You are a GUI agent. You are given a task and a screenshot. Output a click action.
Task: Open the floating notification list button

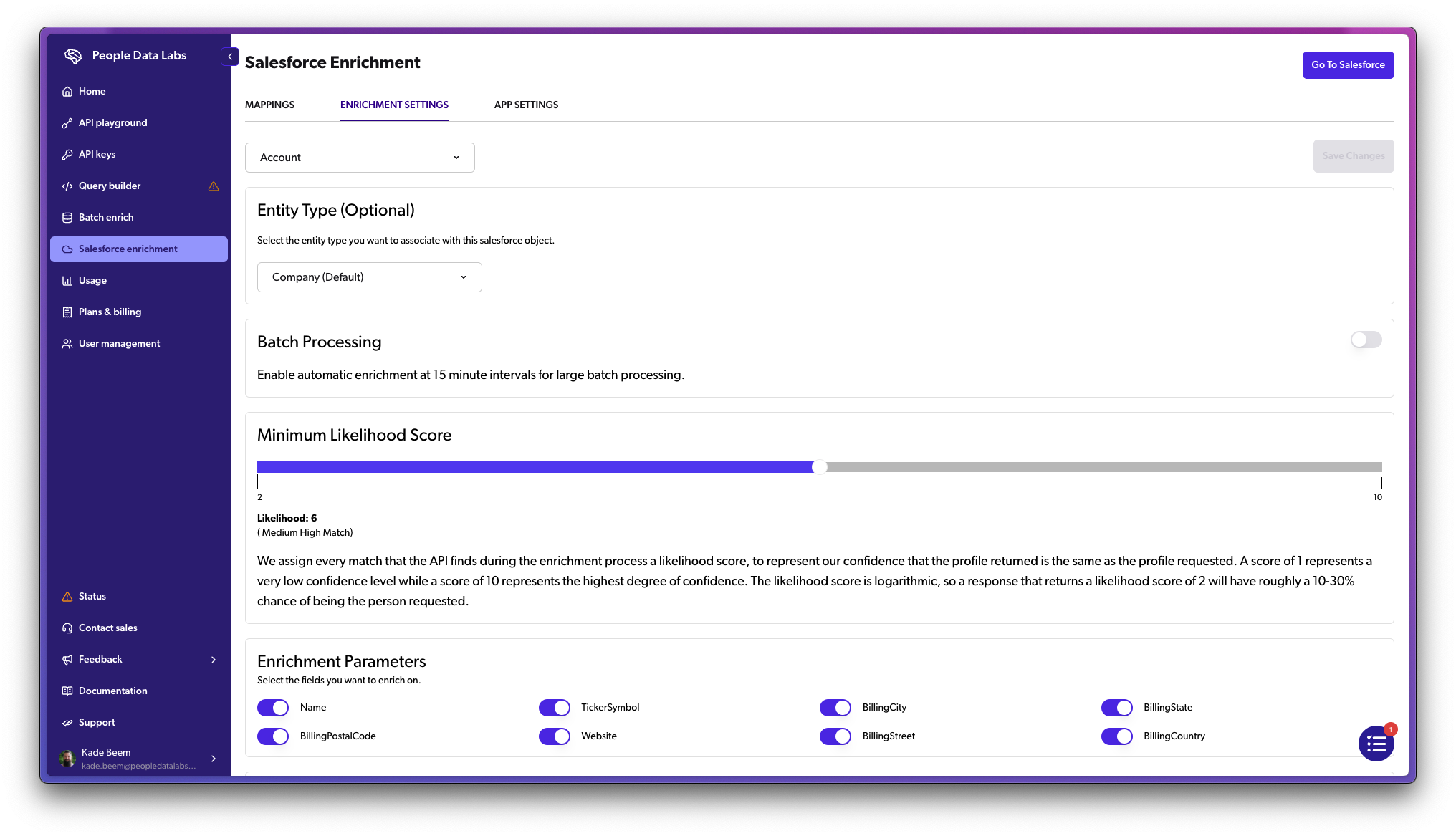coord(1376,744)
